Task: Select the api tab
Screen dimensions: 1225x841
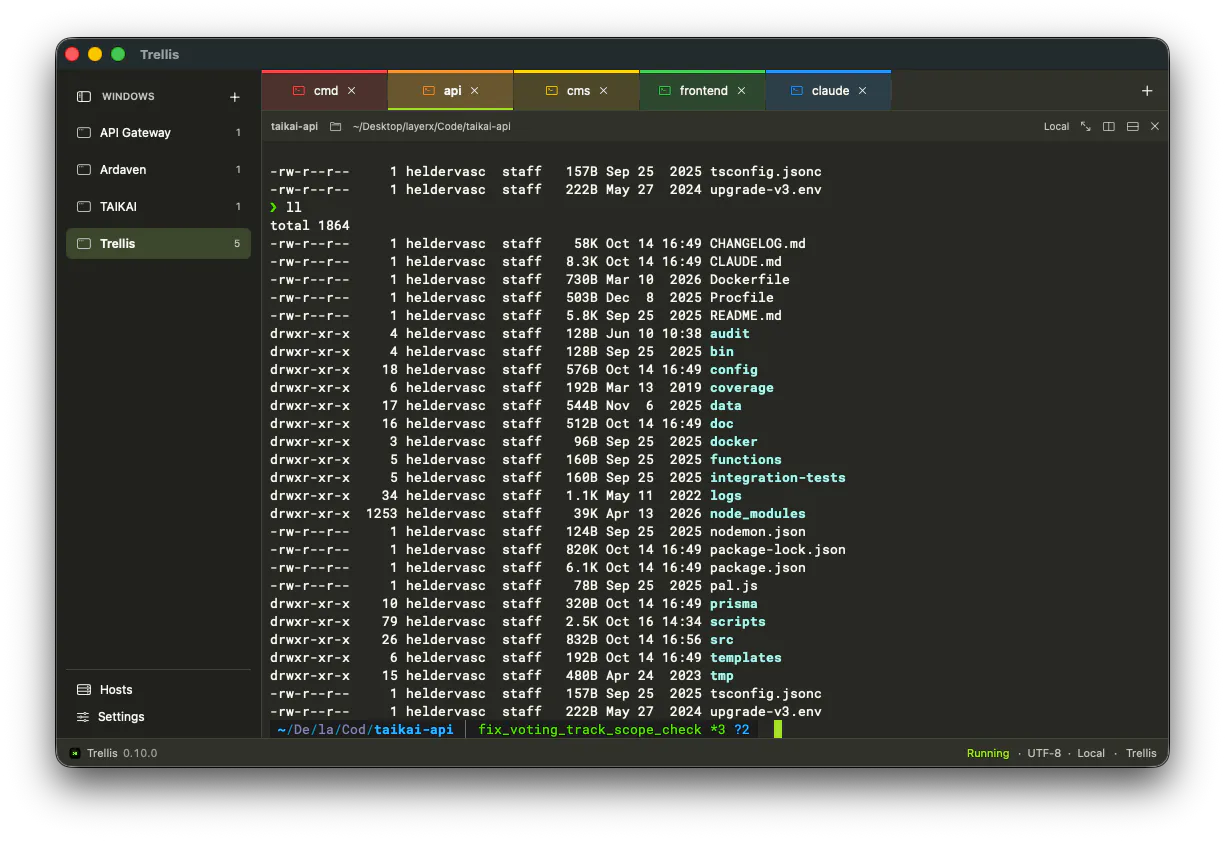Action: click(x=451, y=91)
